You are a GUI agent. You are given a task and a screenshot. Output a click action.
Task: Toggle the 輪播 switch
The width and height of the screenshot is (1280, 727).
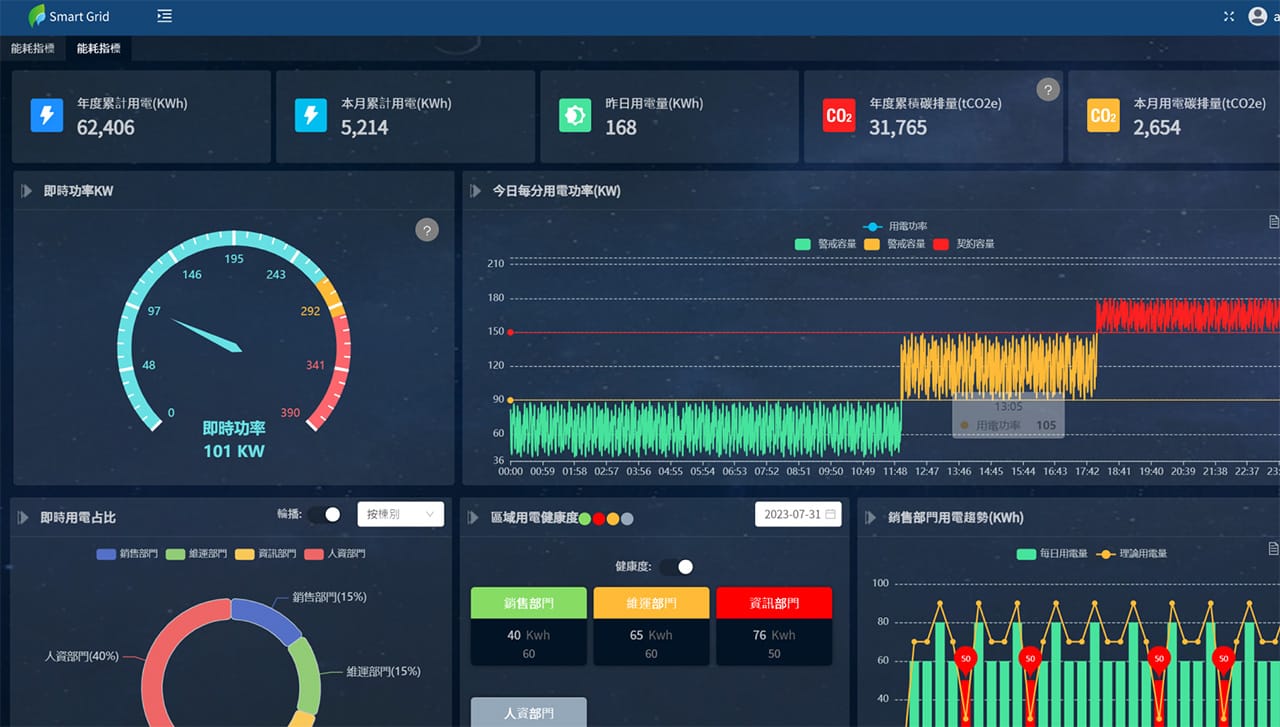tap(324, 514)
